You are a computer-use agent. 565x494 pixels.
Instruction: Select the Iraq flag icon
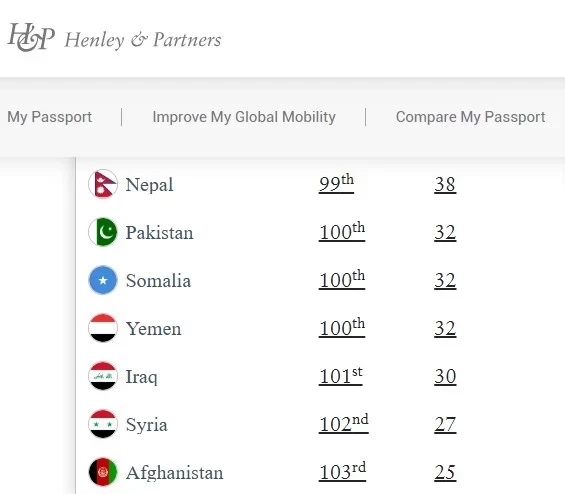tap(103, 376)
